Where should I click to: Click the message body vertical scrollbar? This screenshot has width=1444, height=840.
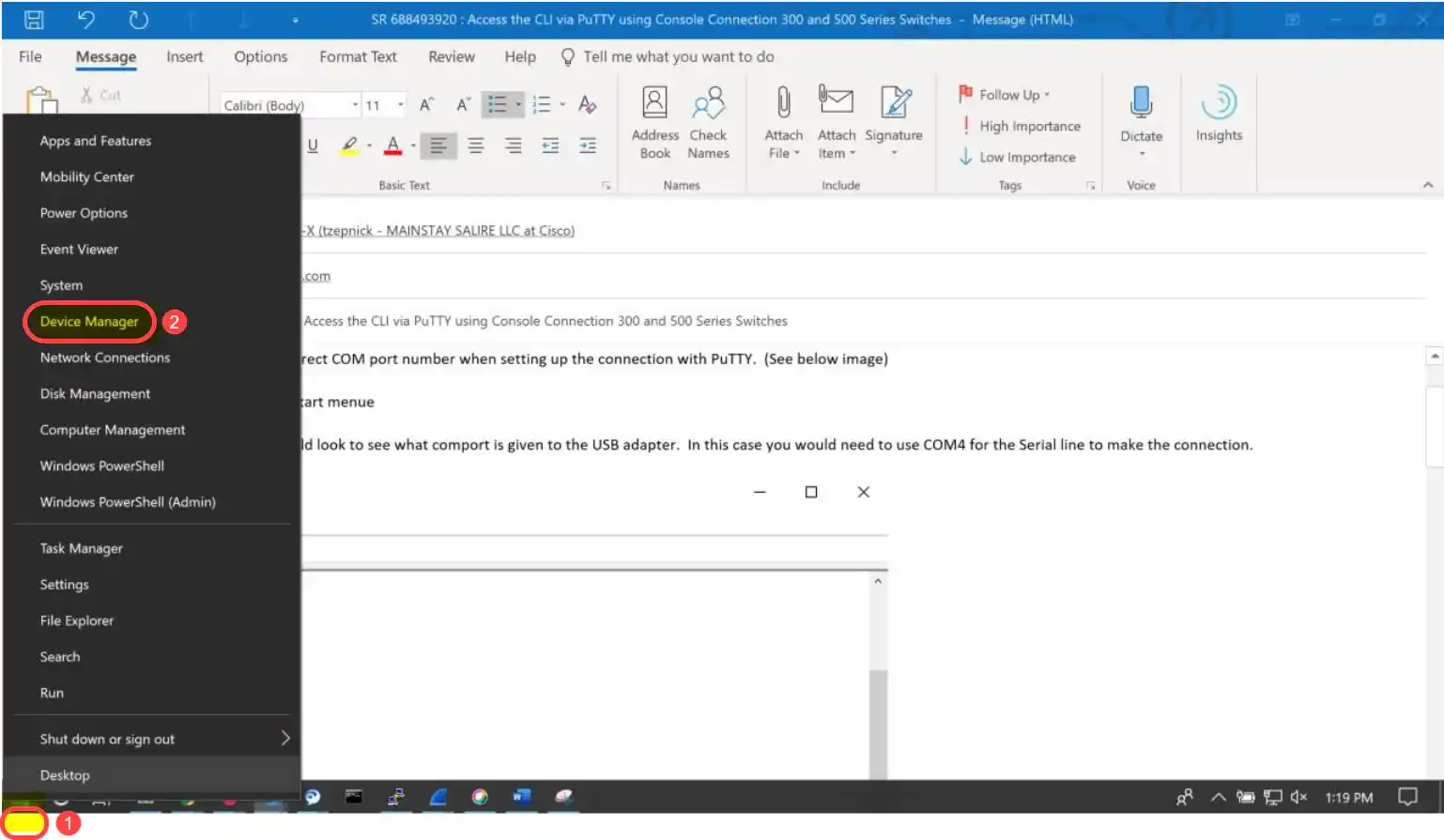1434,427
